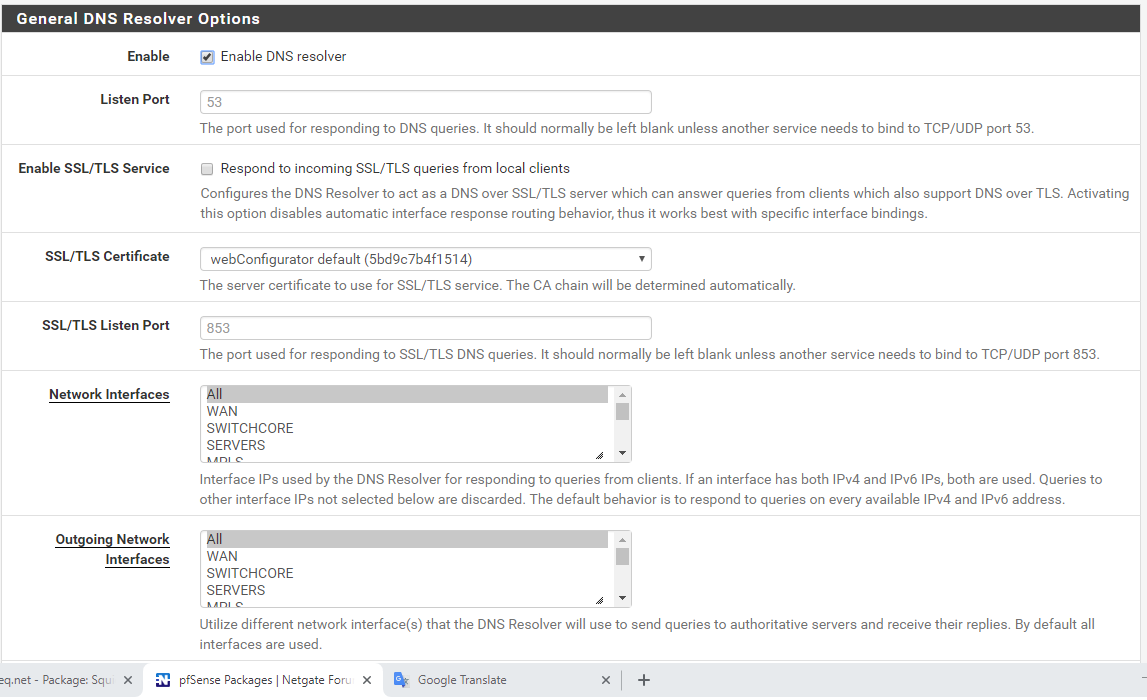
Task: Close the Google Translate tab
Action: pyautogui.click(x=606, y=680)
